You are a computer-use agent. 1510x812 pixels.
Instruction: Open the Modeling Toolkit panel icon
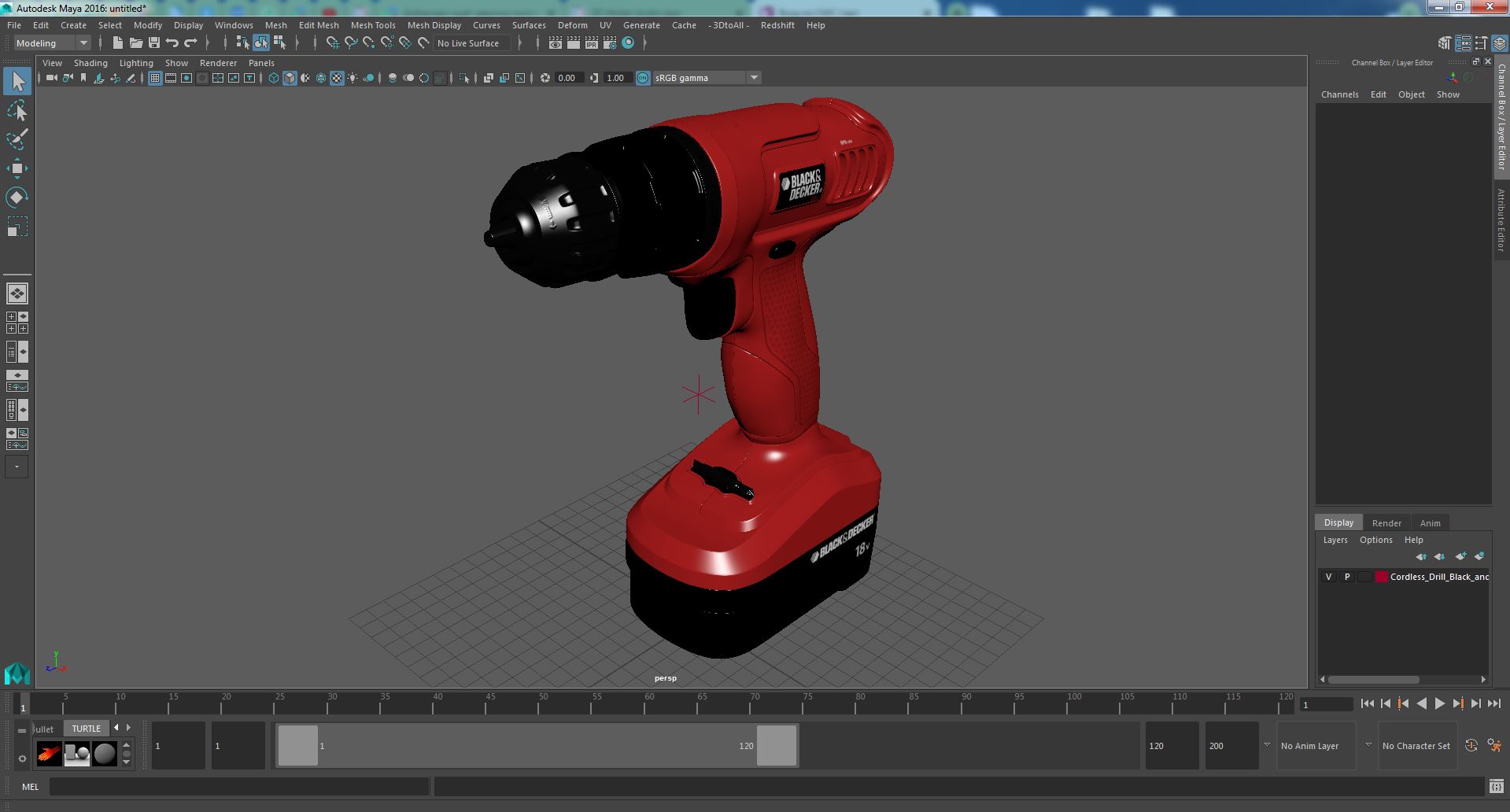(1445, 43)
